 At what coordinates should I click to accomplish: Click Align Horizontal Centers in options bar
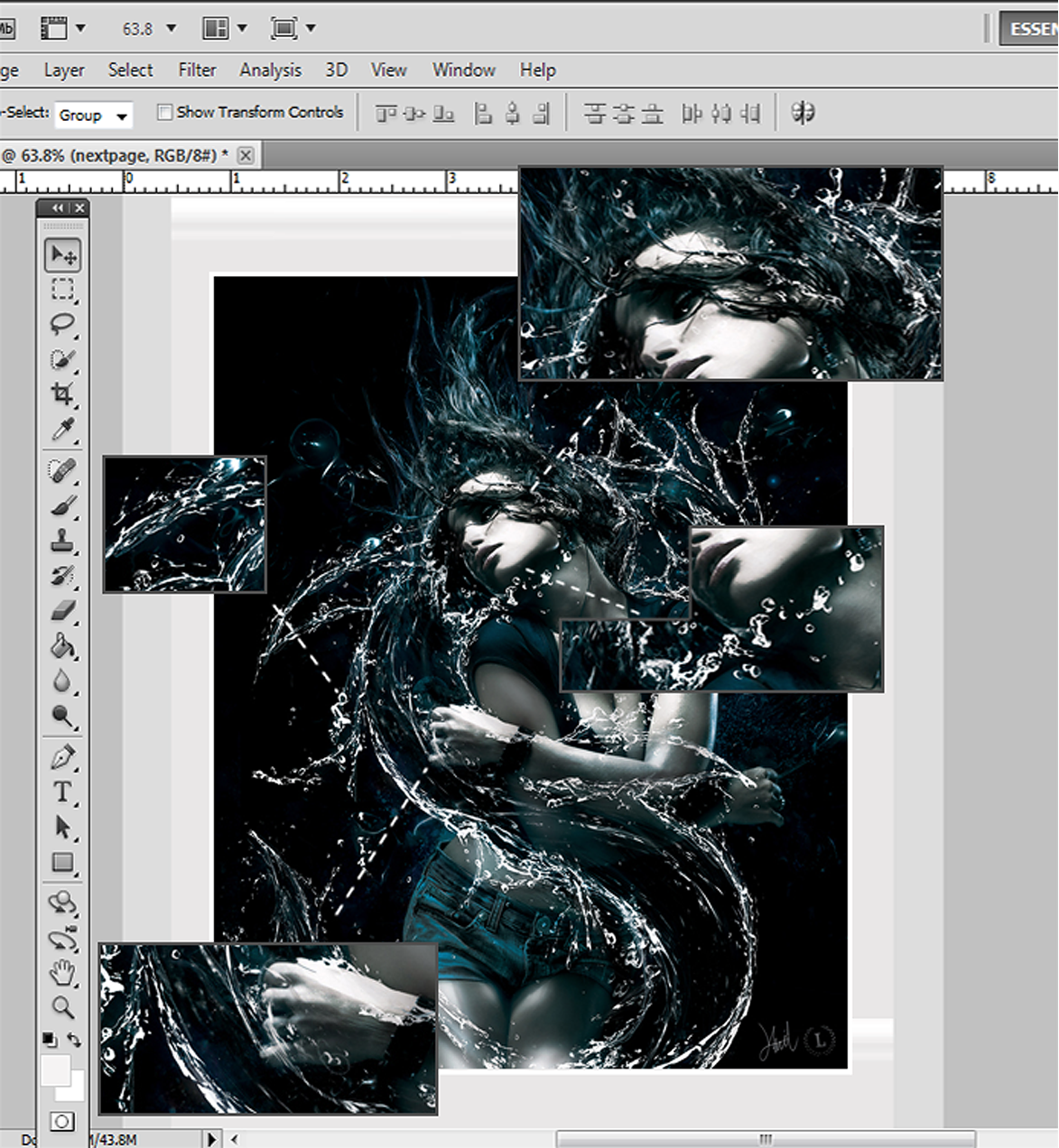513,113
